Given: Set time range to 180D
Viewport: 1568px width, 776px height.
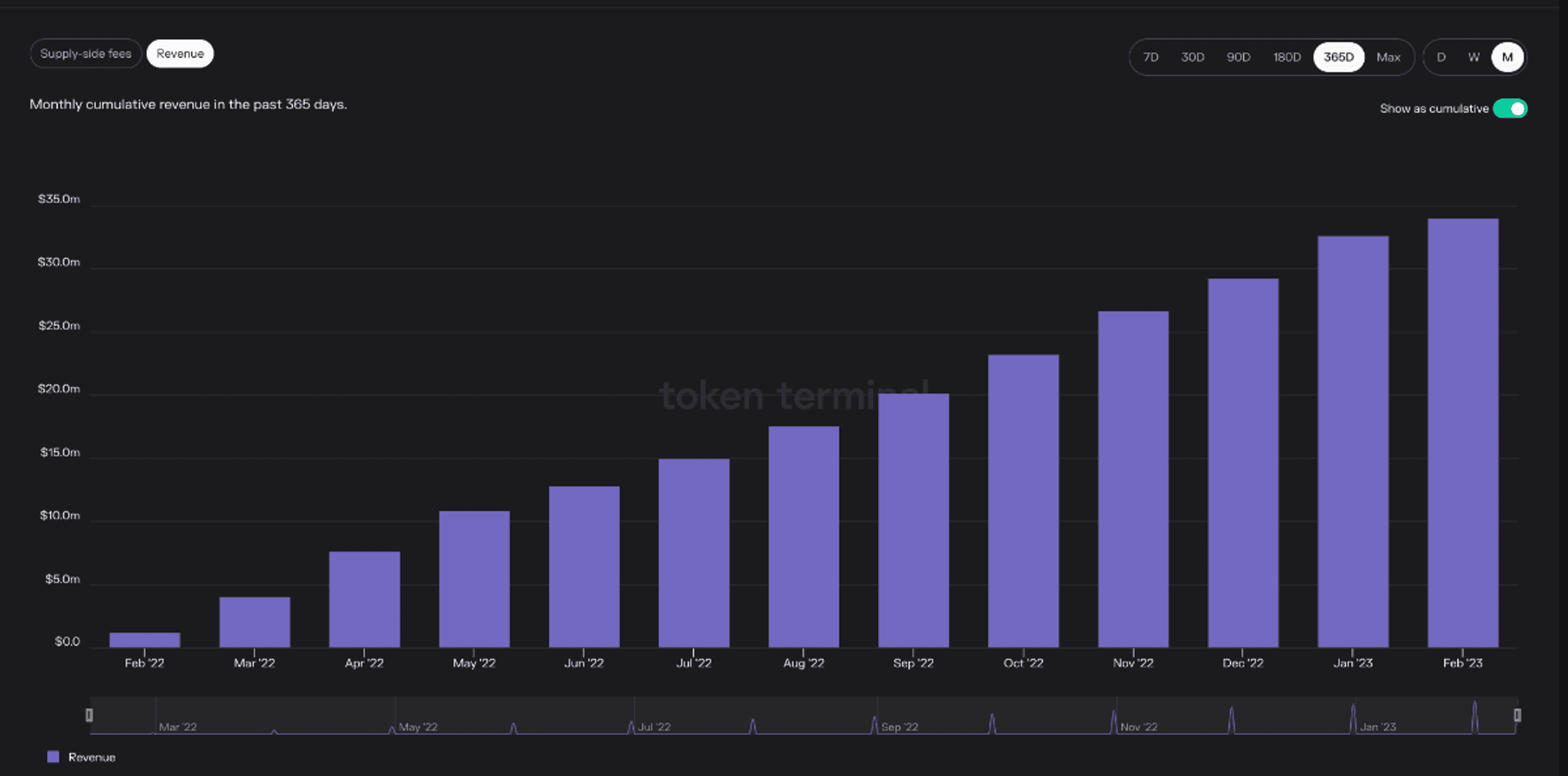Looking at the screenshot, I should (1287, 58).
